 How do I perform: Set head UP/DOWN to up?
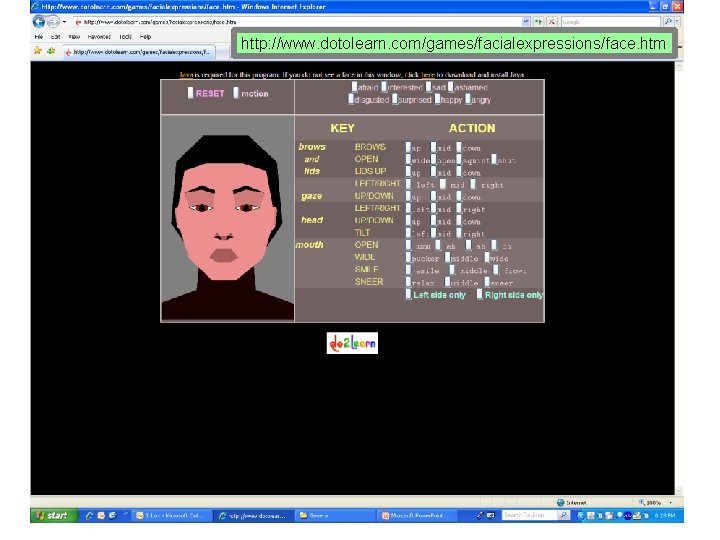coord(408,220)
